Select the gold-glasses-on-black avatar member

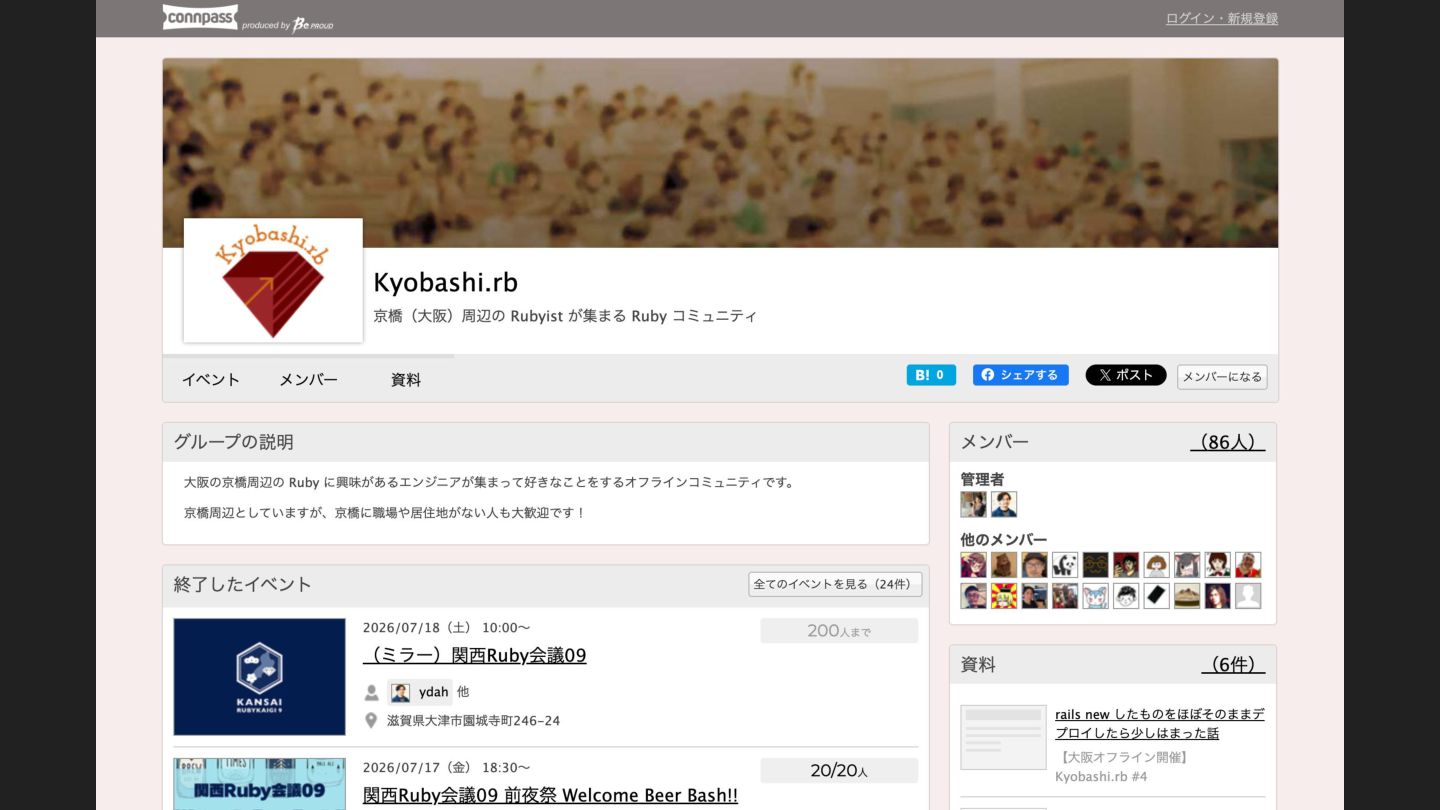[1095, 565]
